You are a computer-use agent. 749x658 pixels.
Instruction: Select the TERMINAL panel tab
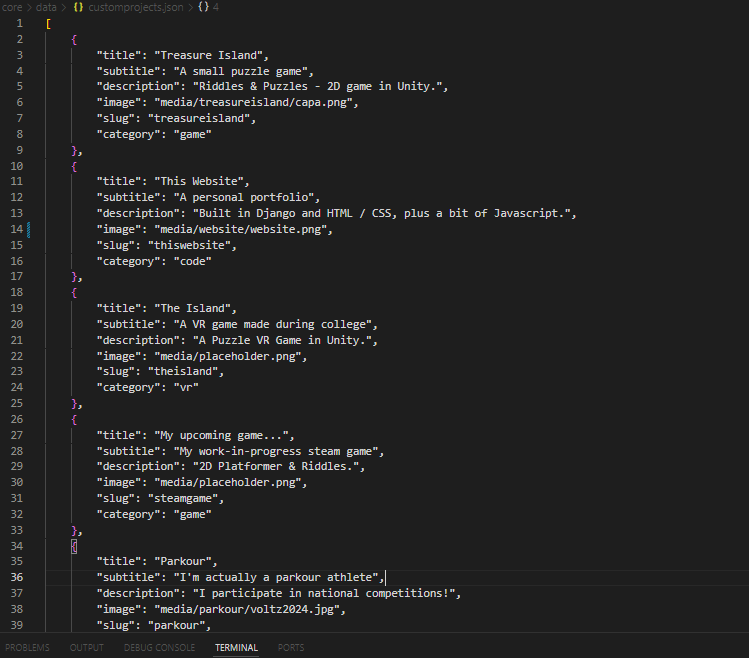[236, 648]
